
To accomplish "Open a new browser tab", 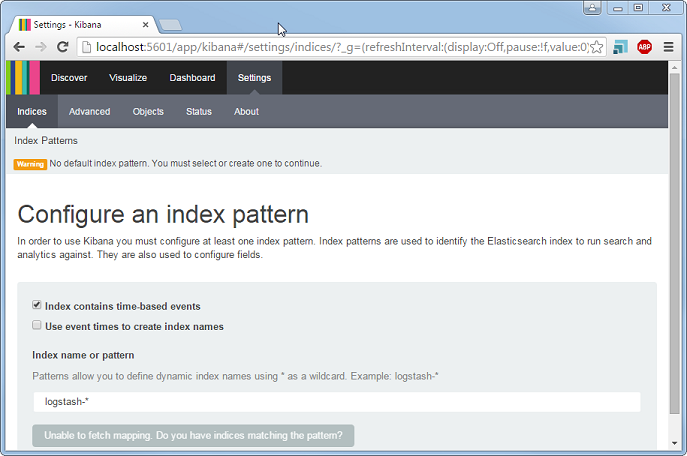I will pyautogui.click(x=170, y=25).
